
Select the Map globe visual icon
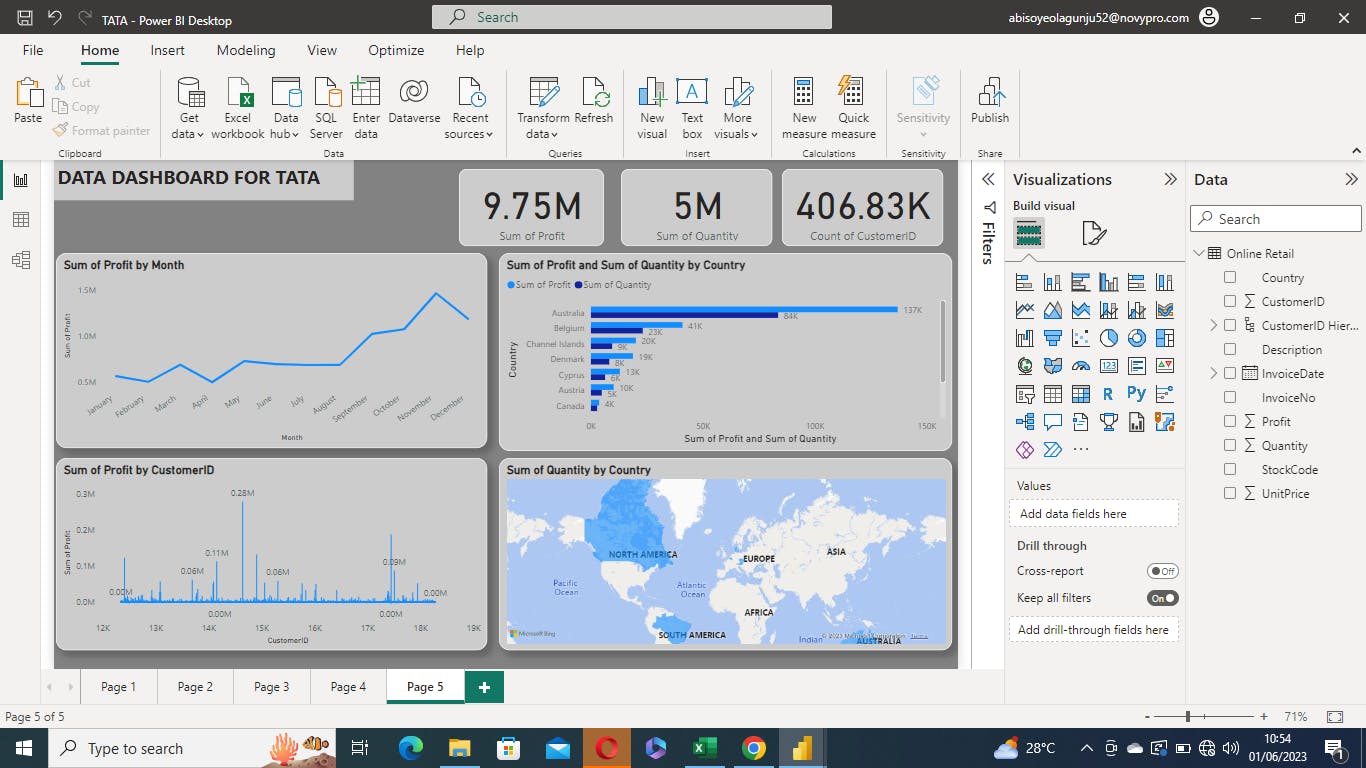[x=1024, y=366]
